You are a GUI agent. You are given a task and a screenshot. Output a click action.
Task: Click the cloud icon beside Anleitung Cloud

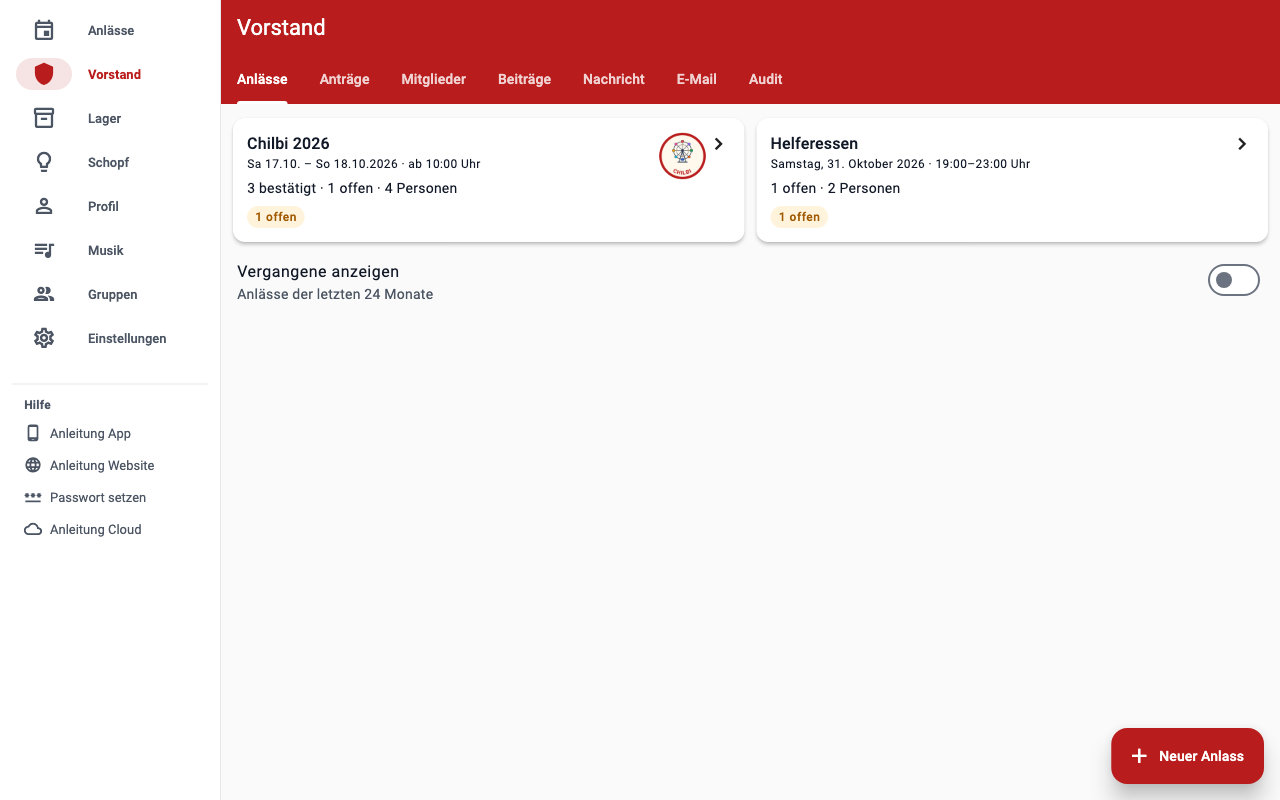[33, 529]
